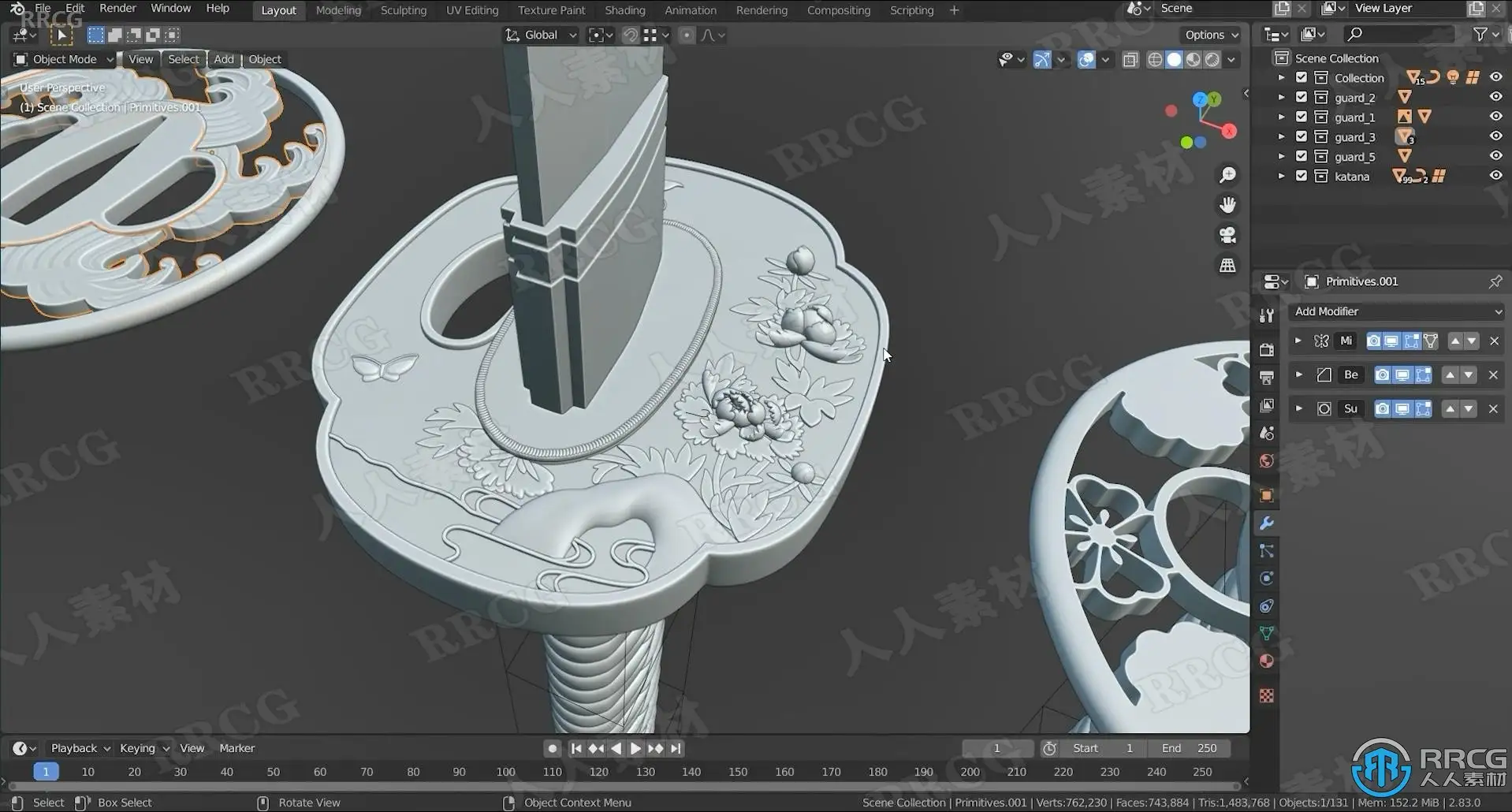Switch perspective/orthographic grid icon
This screenshot has height=812, width=1512.
pyautogui.click(x=1227, y=266)
